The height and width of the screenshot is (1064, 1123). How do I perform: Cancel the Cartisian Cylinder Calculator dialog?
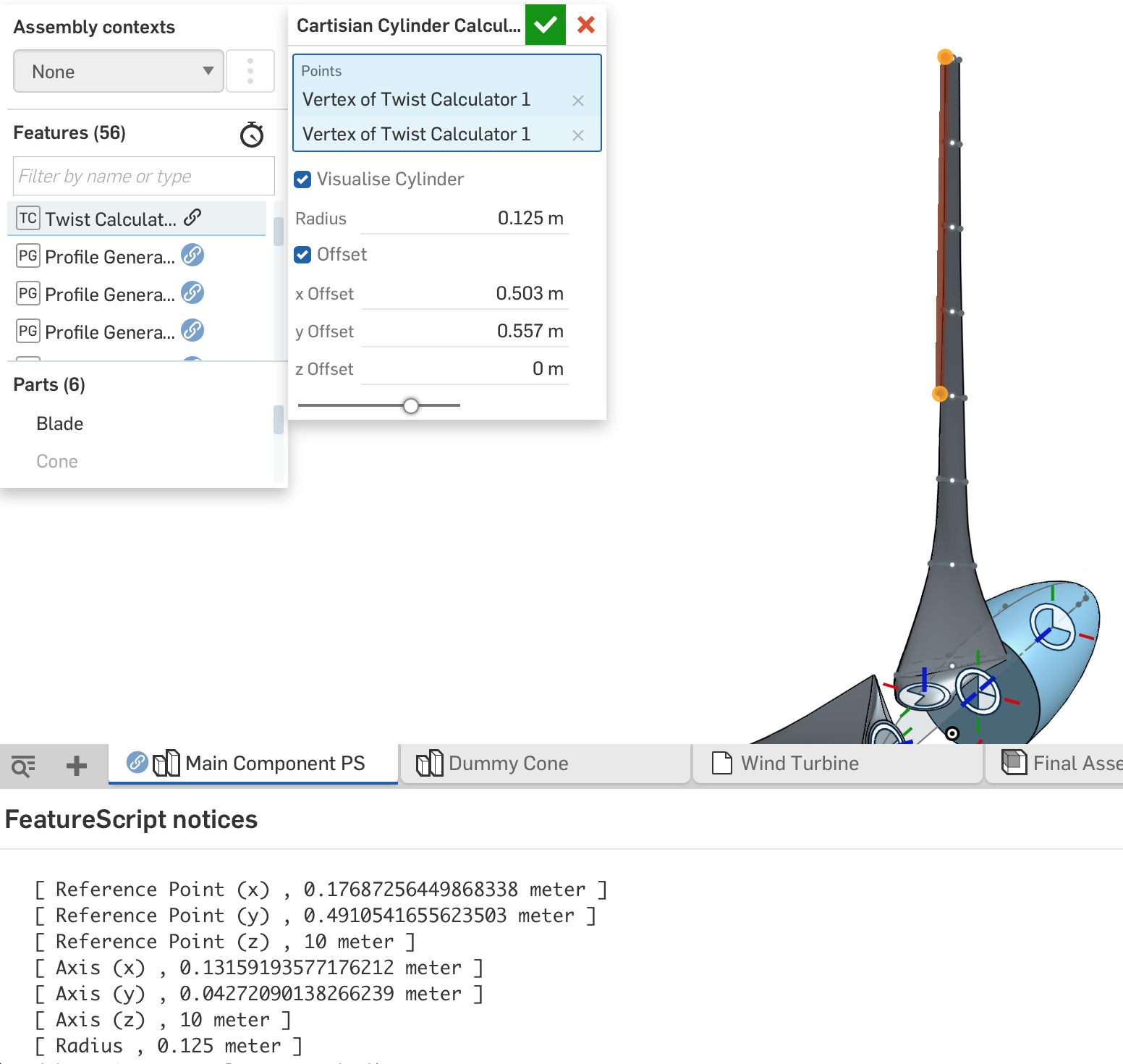click(586, 25)
